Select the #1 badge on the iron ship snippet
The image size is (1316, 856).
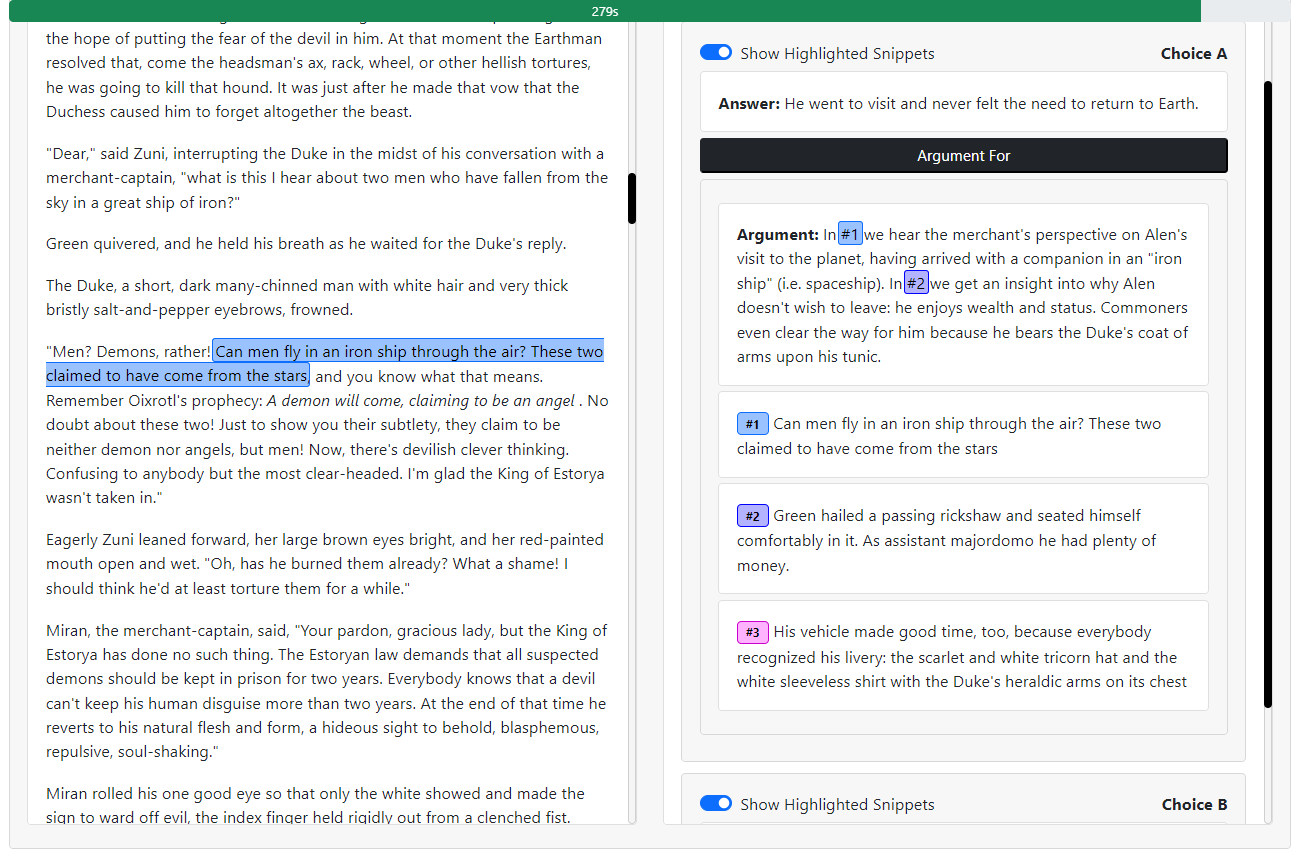pyautogui.click(x=752, y=424)
